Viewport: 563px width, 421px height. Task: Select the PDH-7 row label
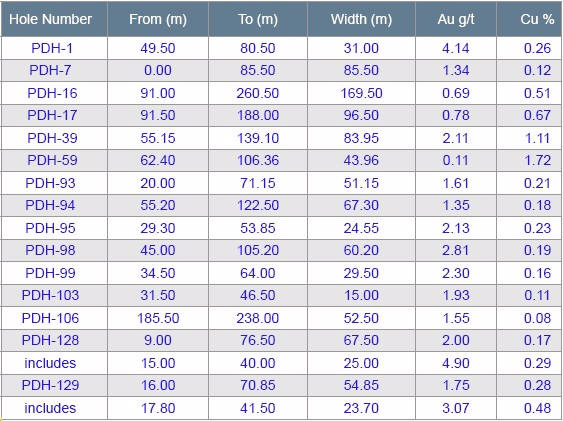50,70
